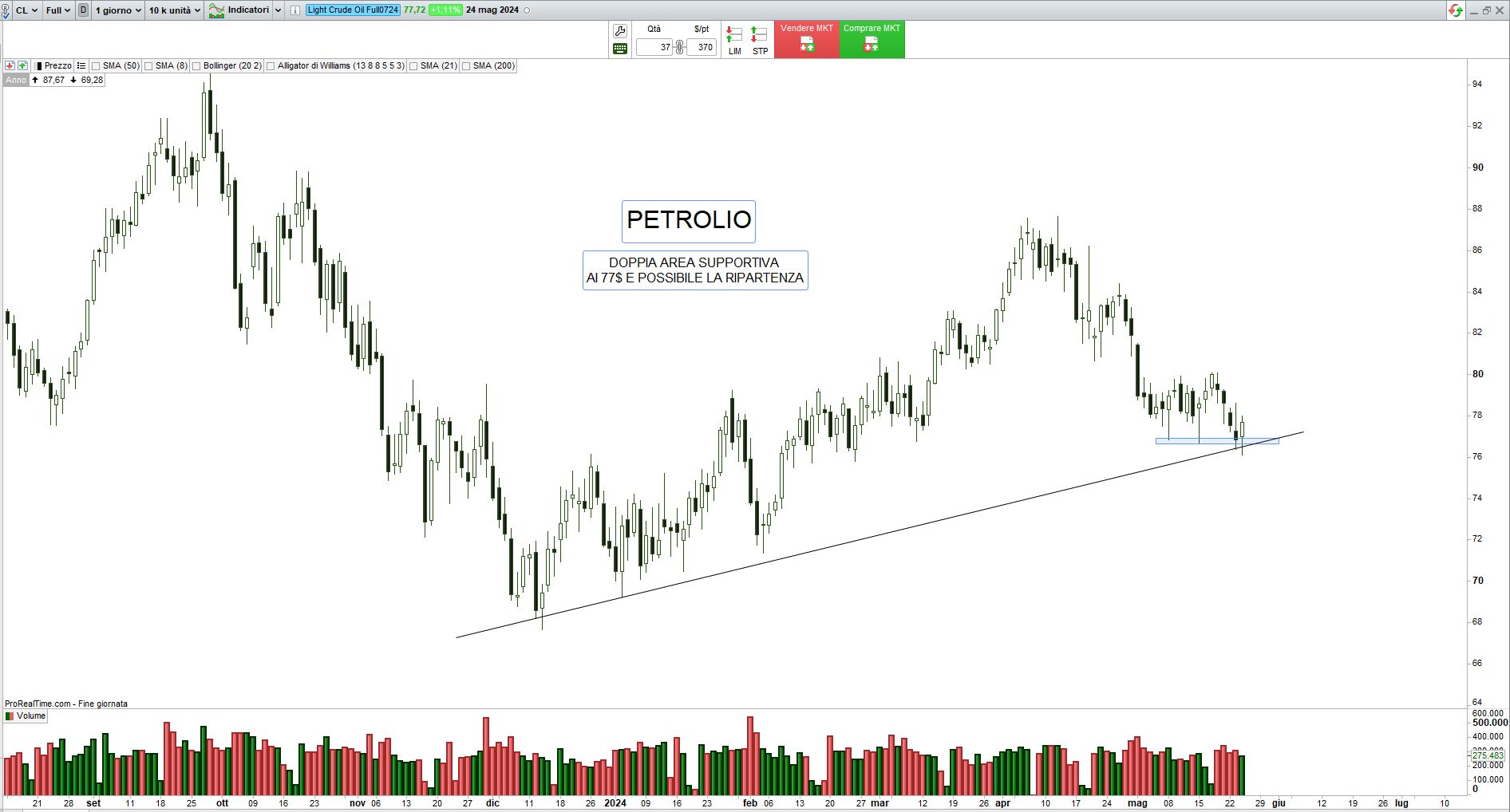1510x812 pixels.
Task: Click the Prezzo list settings icon
Action: [81, 65]
